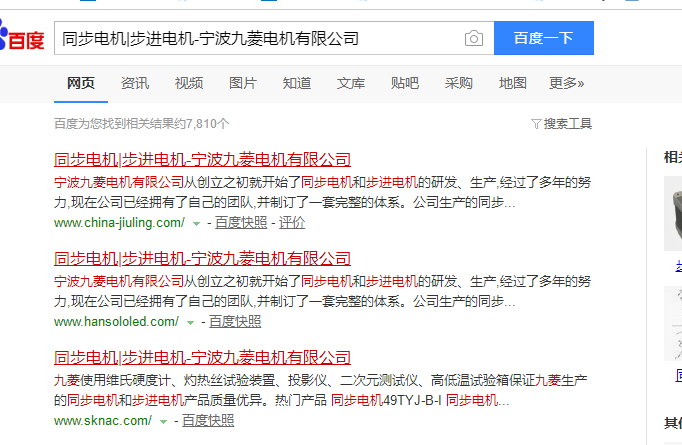The image size is (682, 445).
Task: Open the 采购 tab
Action: tap(458, 83)
